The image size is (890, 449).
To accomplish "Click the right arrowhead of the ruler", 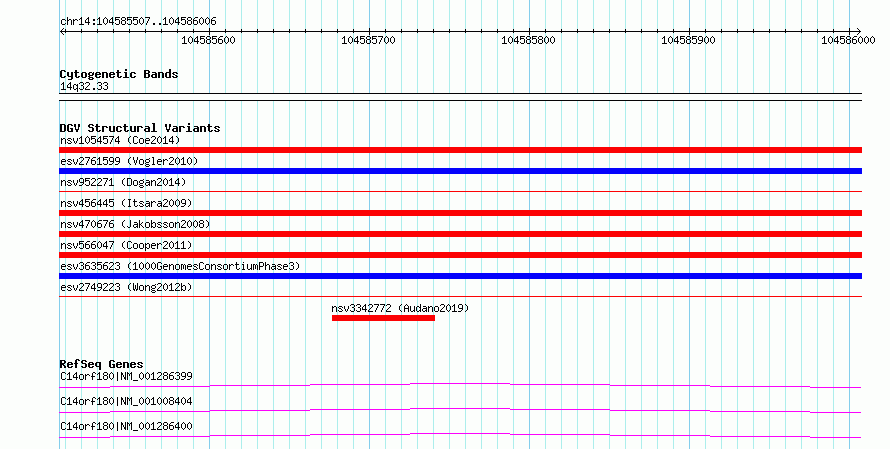I will pyautogui.click(x=859, y=32).
